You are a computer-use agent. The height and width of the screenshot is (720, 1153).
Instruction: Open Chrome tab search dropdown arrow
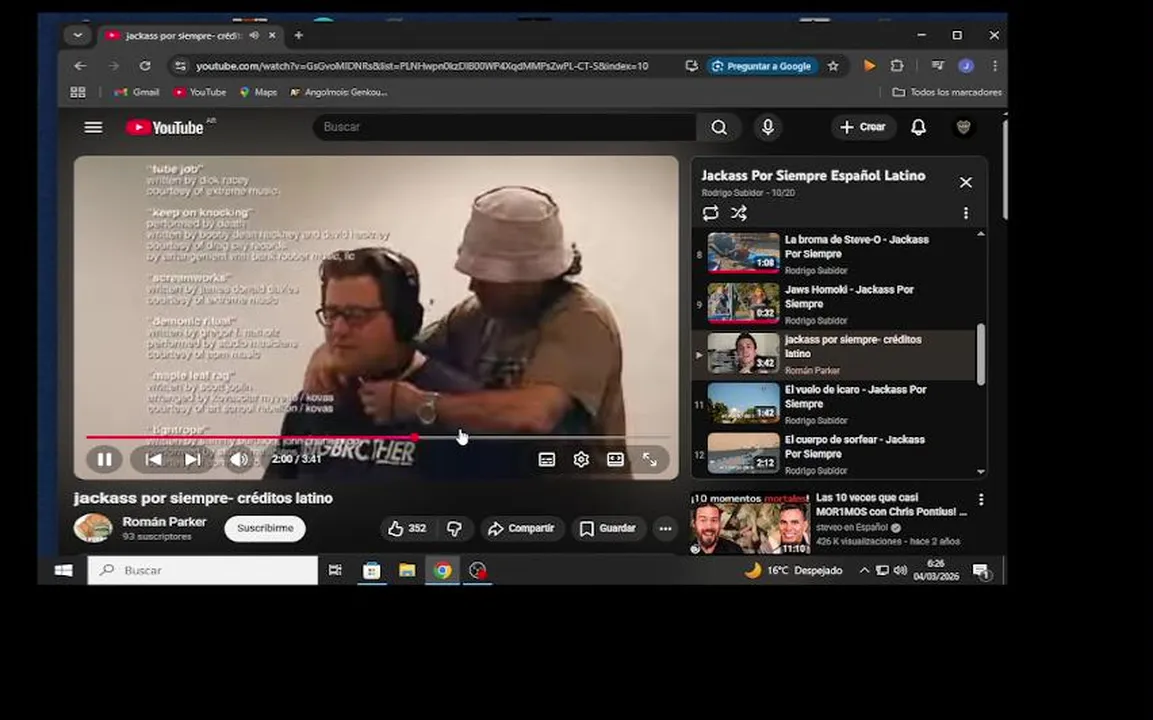[x=77, y=35]
